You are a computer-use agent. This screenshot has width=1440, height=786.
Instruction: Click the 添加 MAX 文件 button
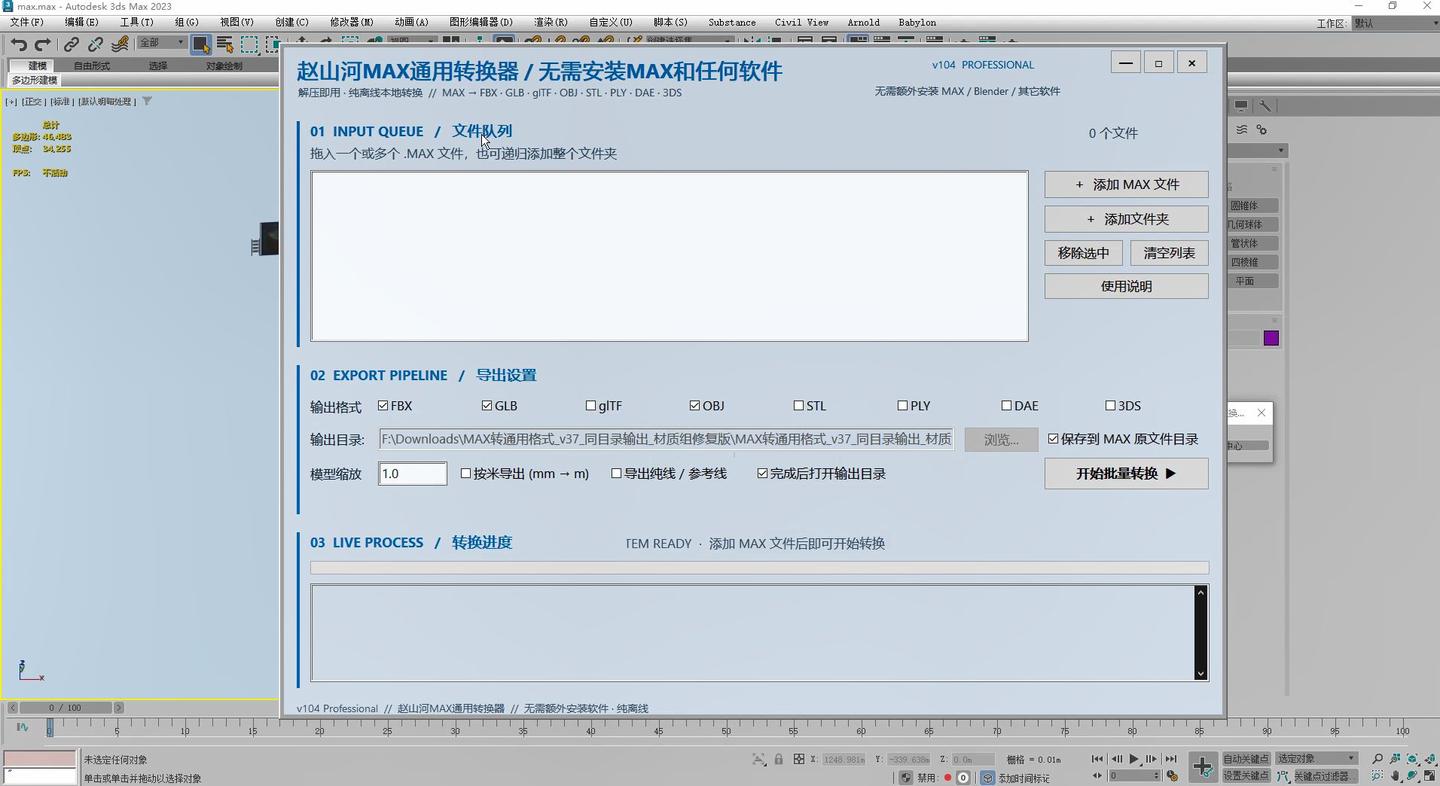tap(1126, 185)
